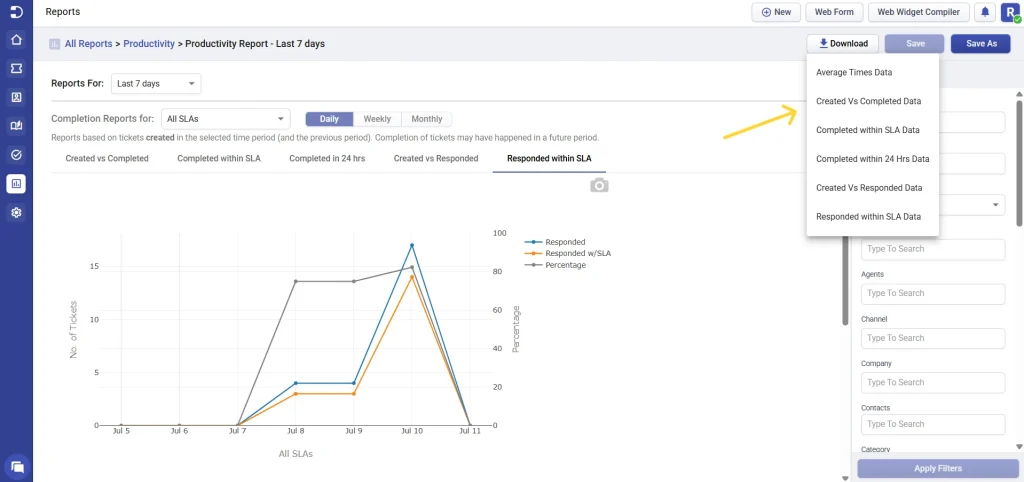Click the reports icon beside All Reports breadcrumb
The image size is (1024, 482).
[x=55, y=44]
